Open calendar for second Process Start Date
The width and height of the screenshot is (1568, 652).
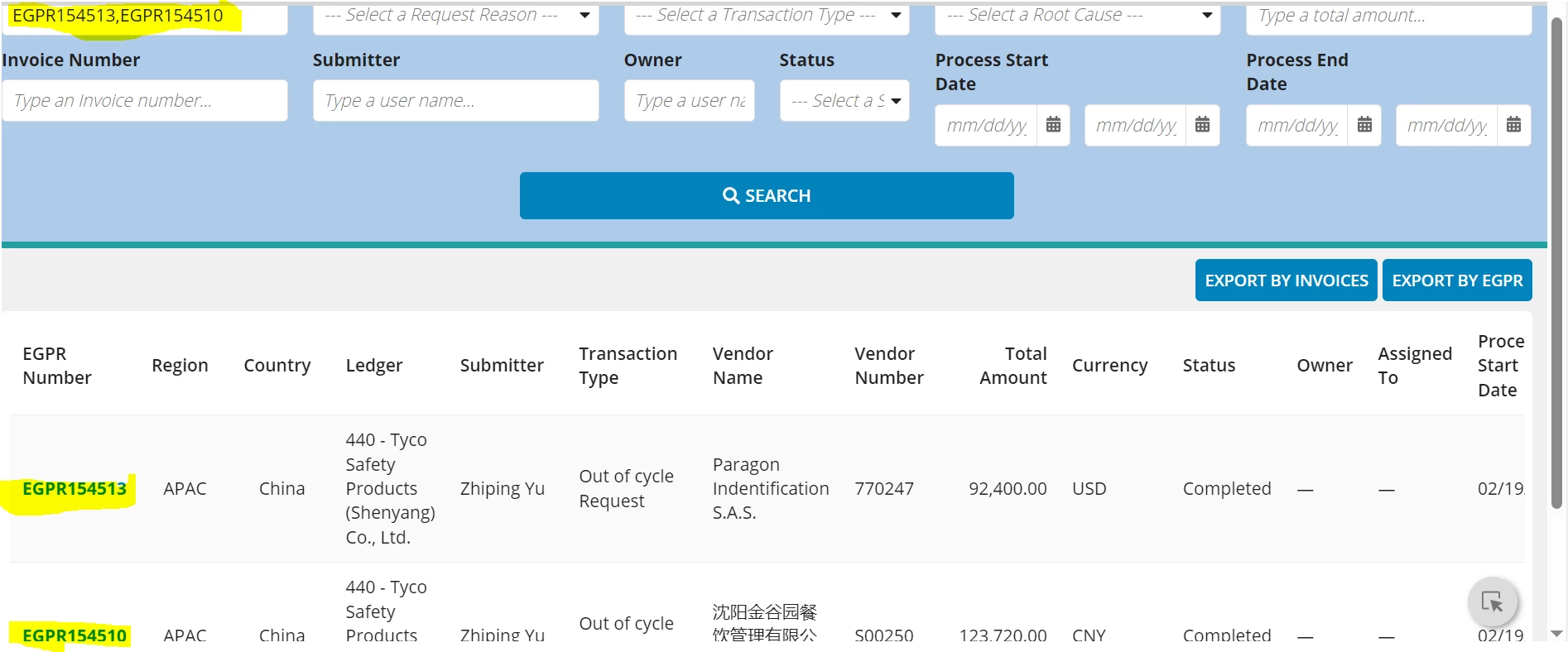(1203, 125)
